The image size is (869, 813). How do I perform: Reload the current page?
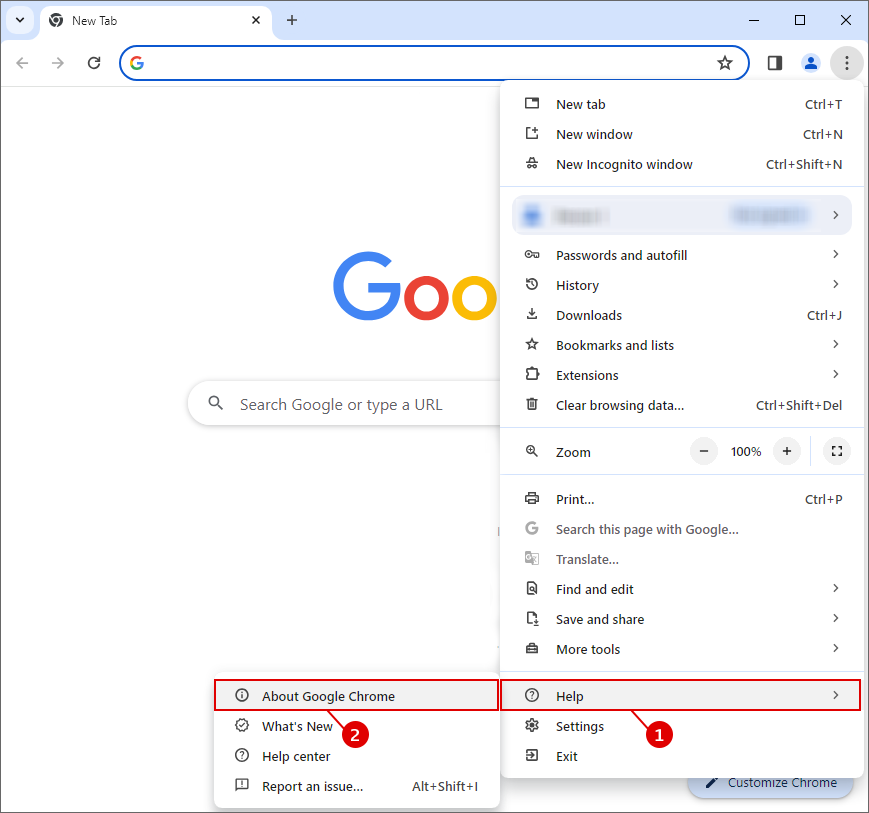tap(94, 63)
